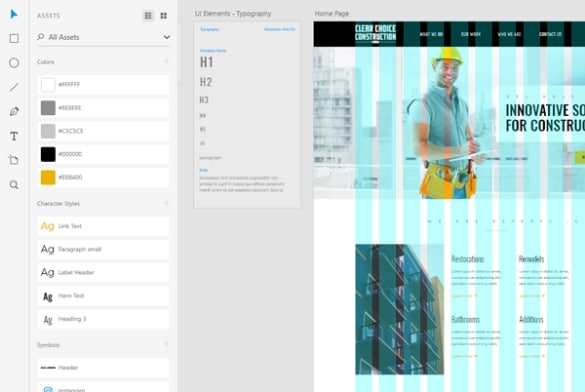585x392 pixels.
Task: Select the Rectangle tool
Action: tap(14, 38)
